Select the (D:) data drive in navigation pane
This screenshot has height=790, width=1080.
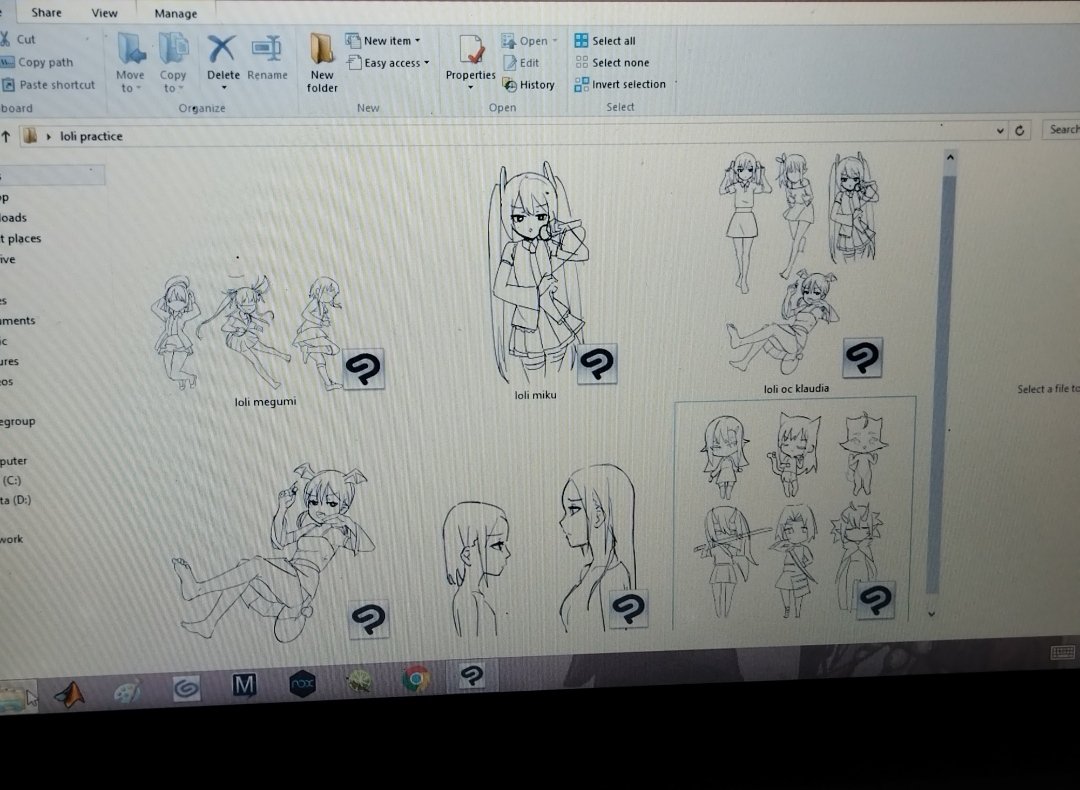point(16,500)
